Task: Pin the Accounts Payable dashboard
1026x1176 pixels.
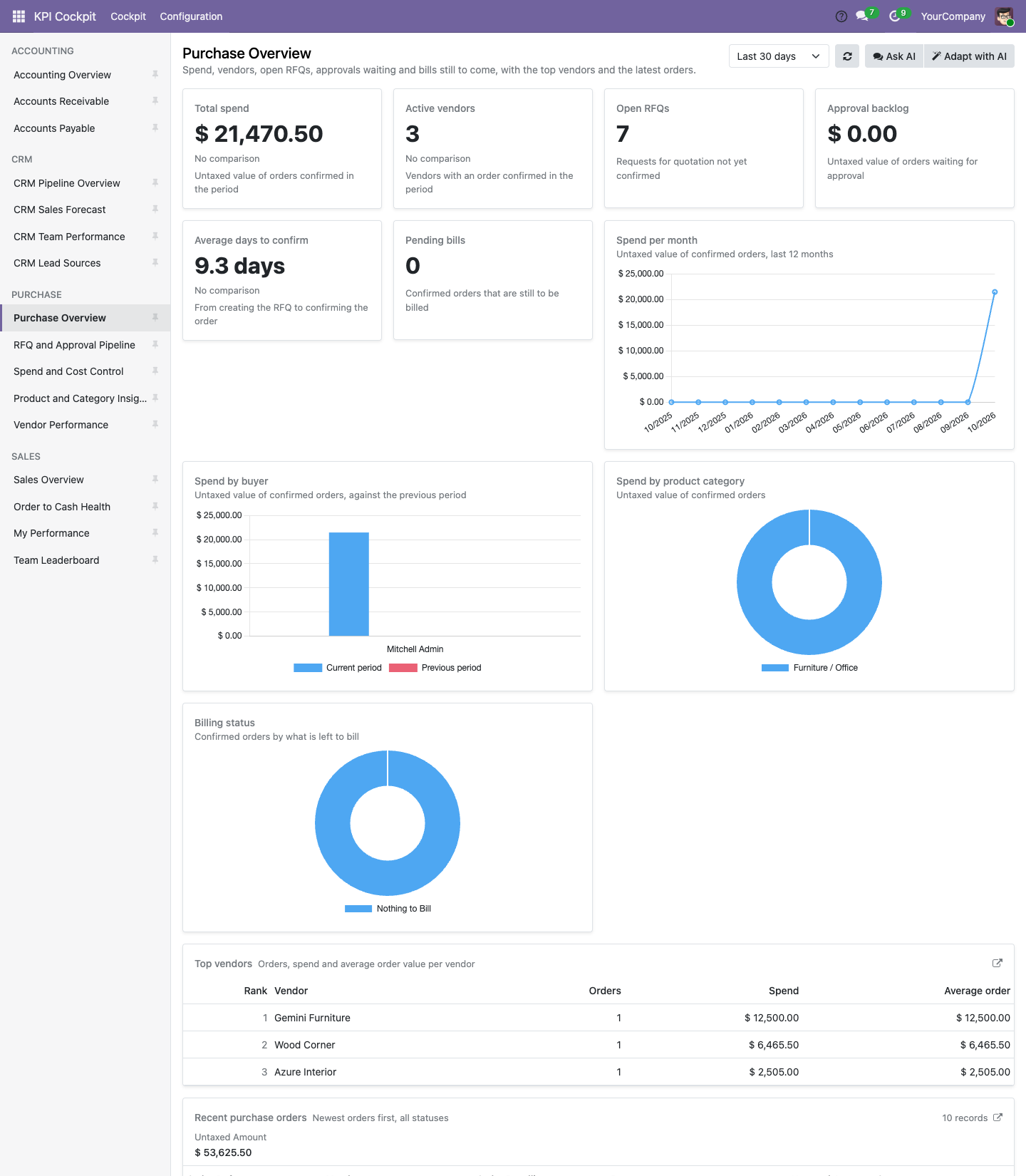Action: 155,128
